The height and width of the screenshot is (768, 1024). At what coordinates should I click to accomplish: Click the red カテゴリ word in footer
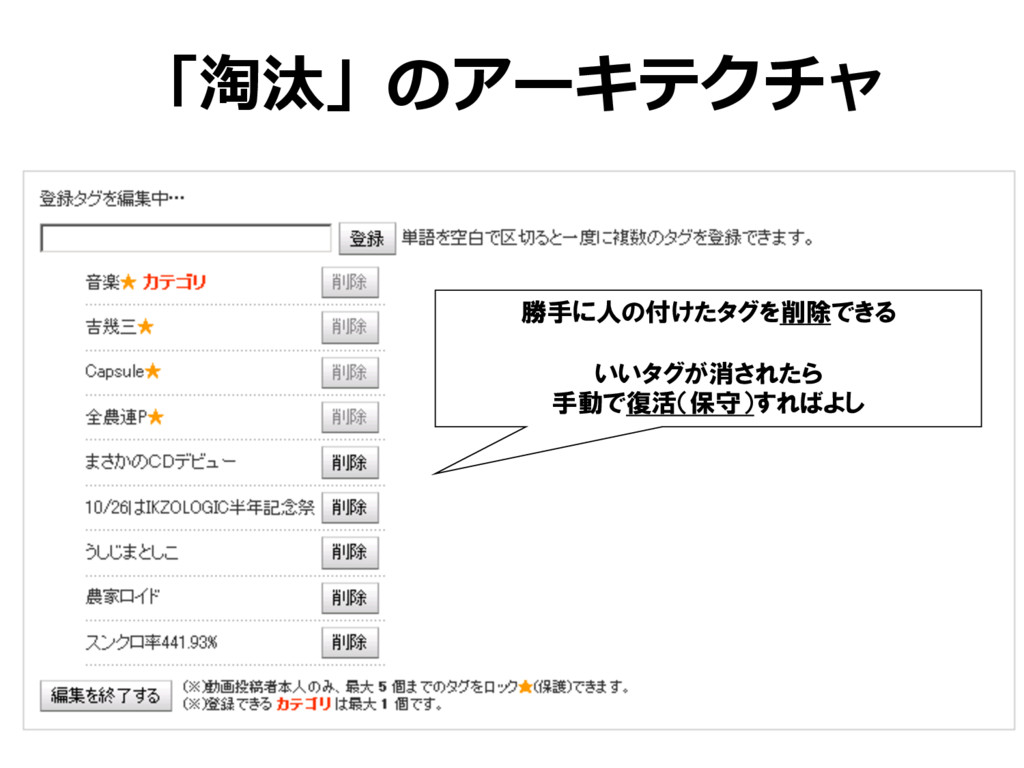(303, 704)
